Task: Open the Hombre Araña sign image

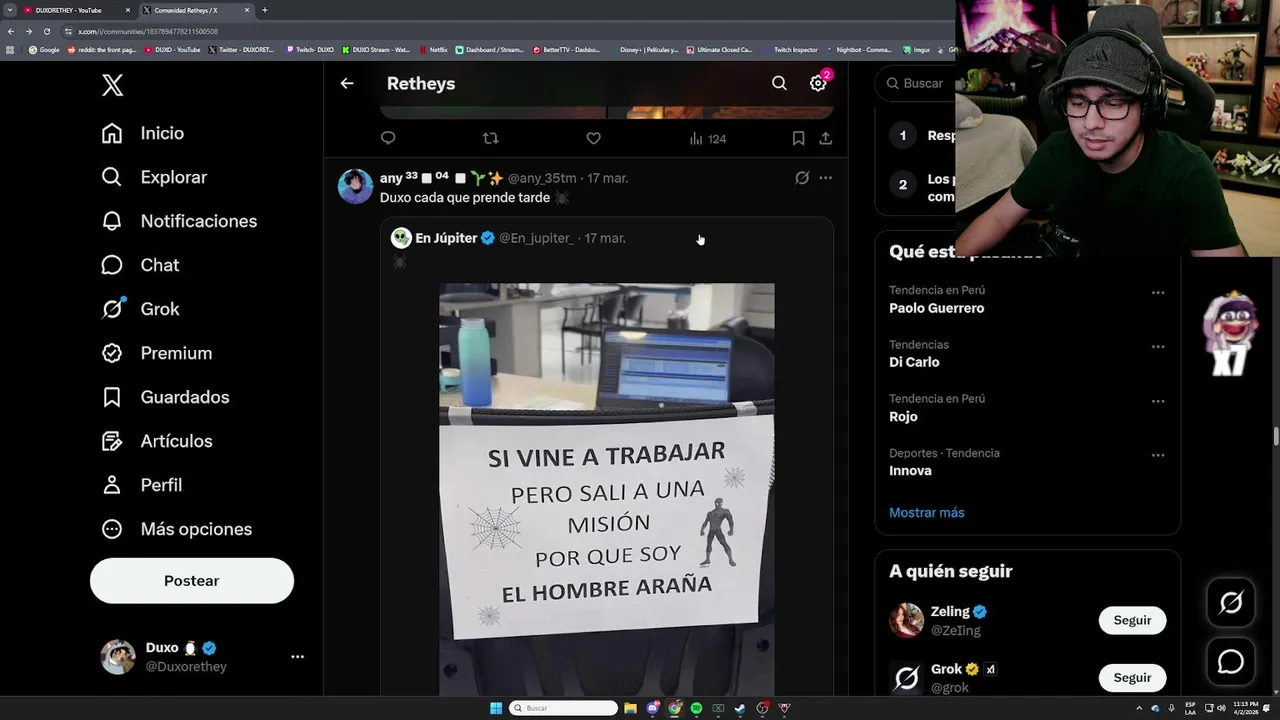Action: point(607,489)
